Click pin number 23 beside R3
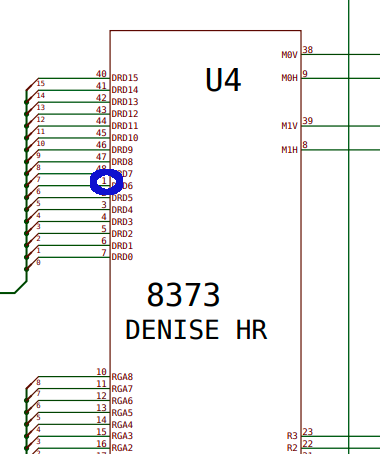The image size is (380, 454). click(308, 432)
